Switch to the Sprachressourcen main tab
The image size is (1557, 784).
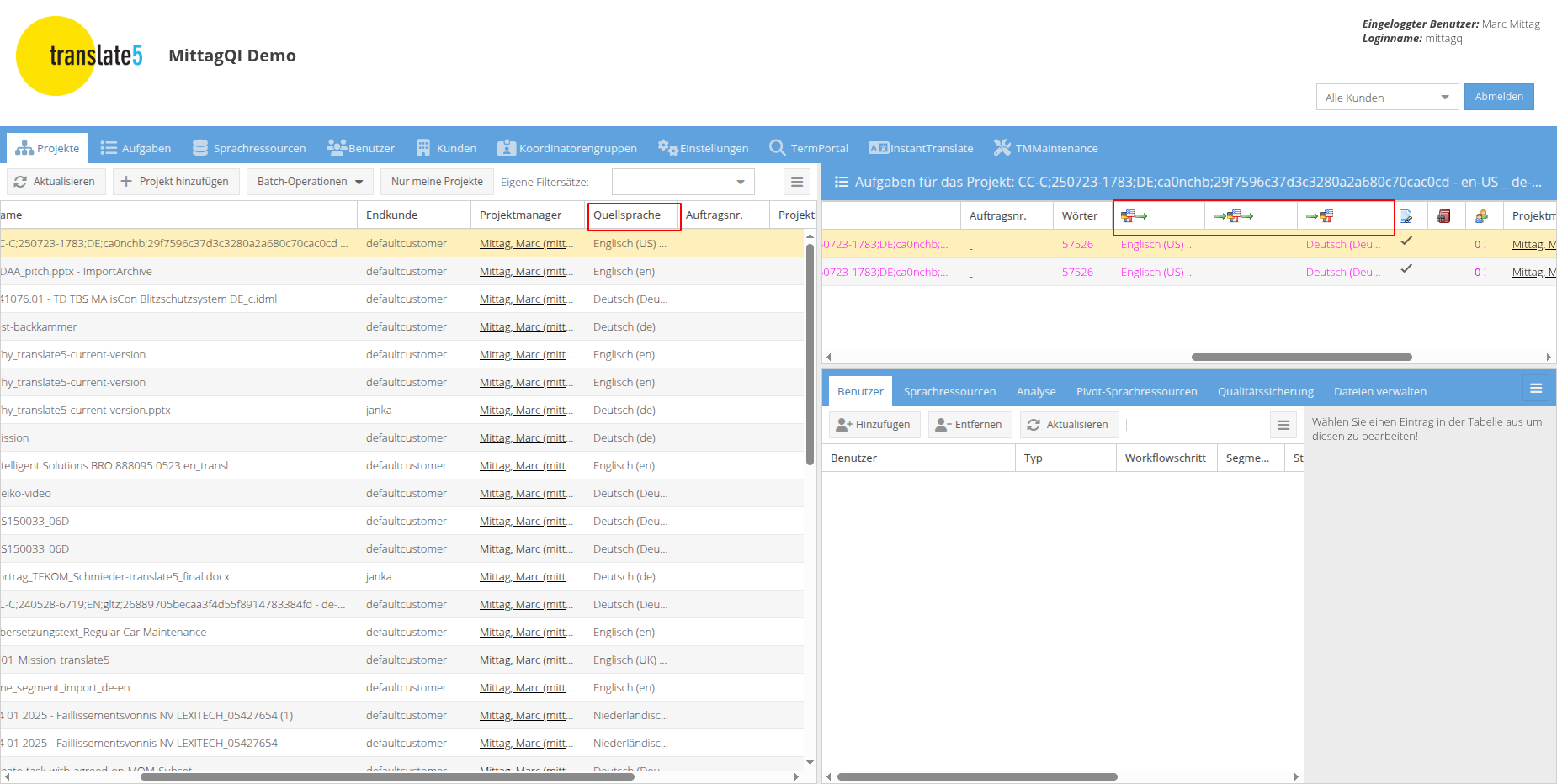click(249, 148)
